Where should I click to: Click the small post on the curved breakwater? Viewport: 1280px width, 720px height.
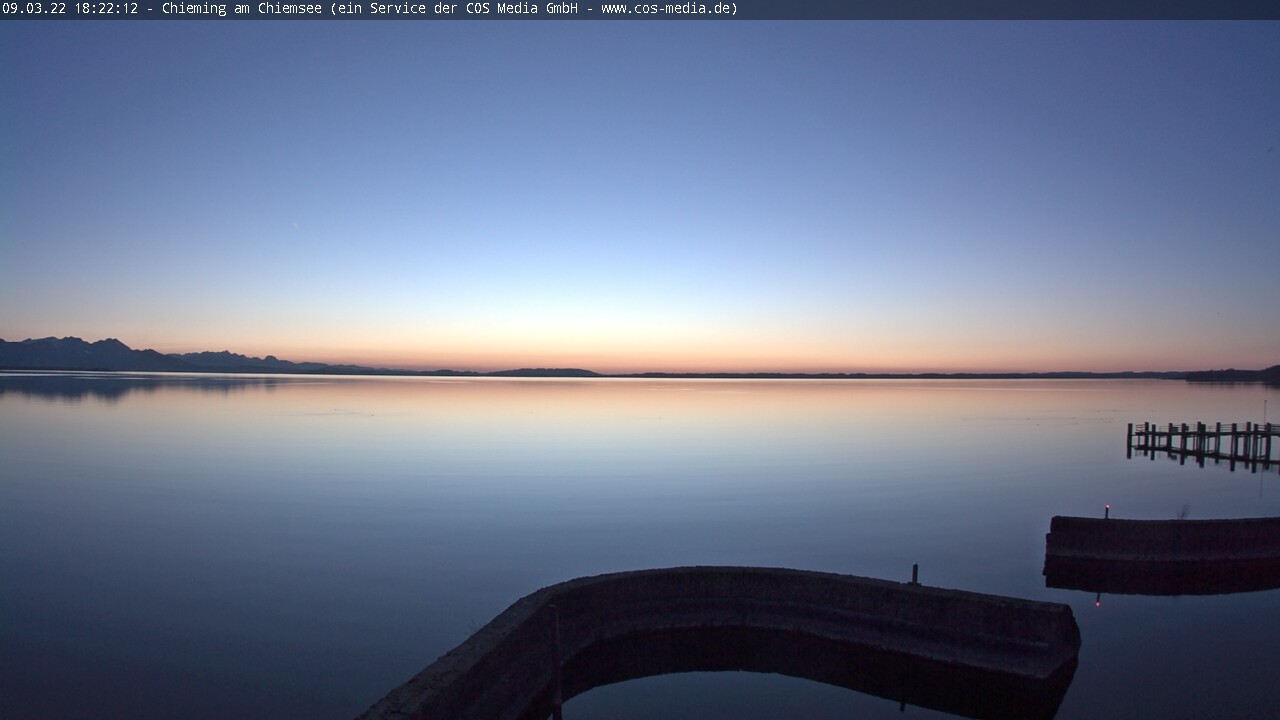[x=914, y=573]
